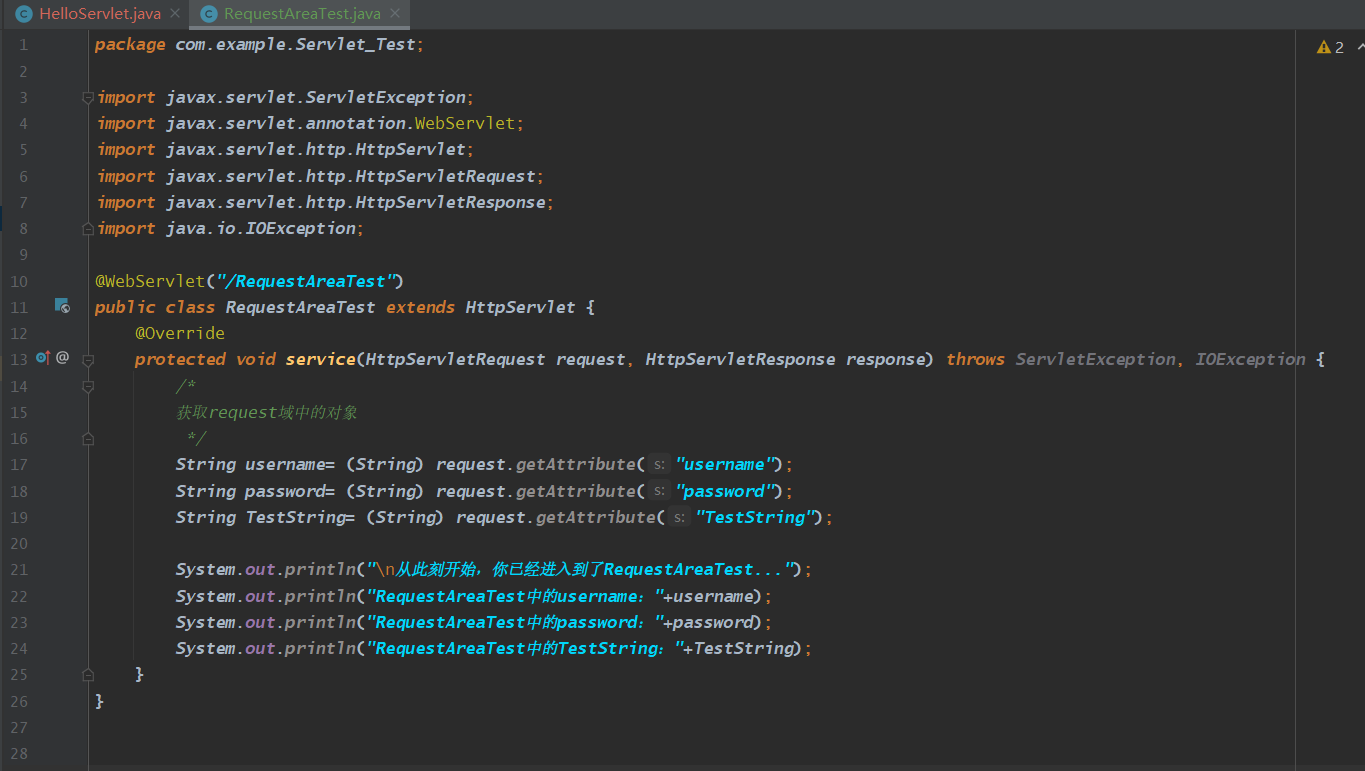Click the "username" string on line 17
This screenshot has width=1365, height=771.
[726, 464]
